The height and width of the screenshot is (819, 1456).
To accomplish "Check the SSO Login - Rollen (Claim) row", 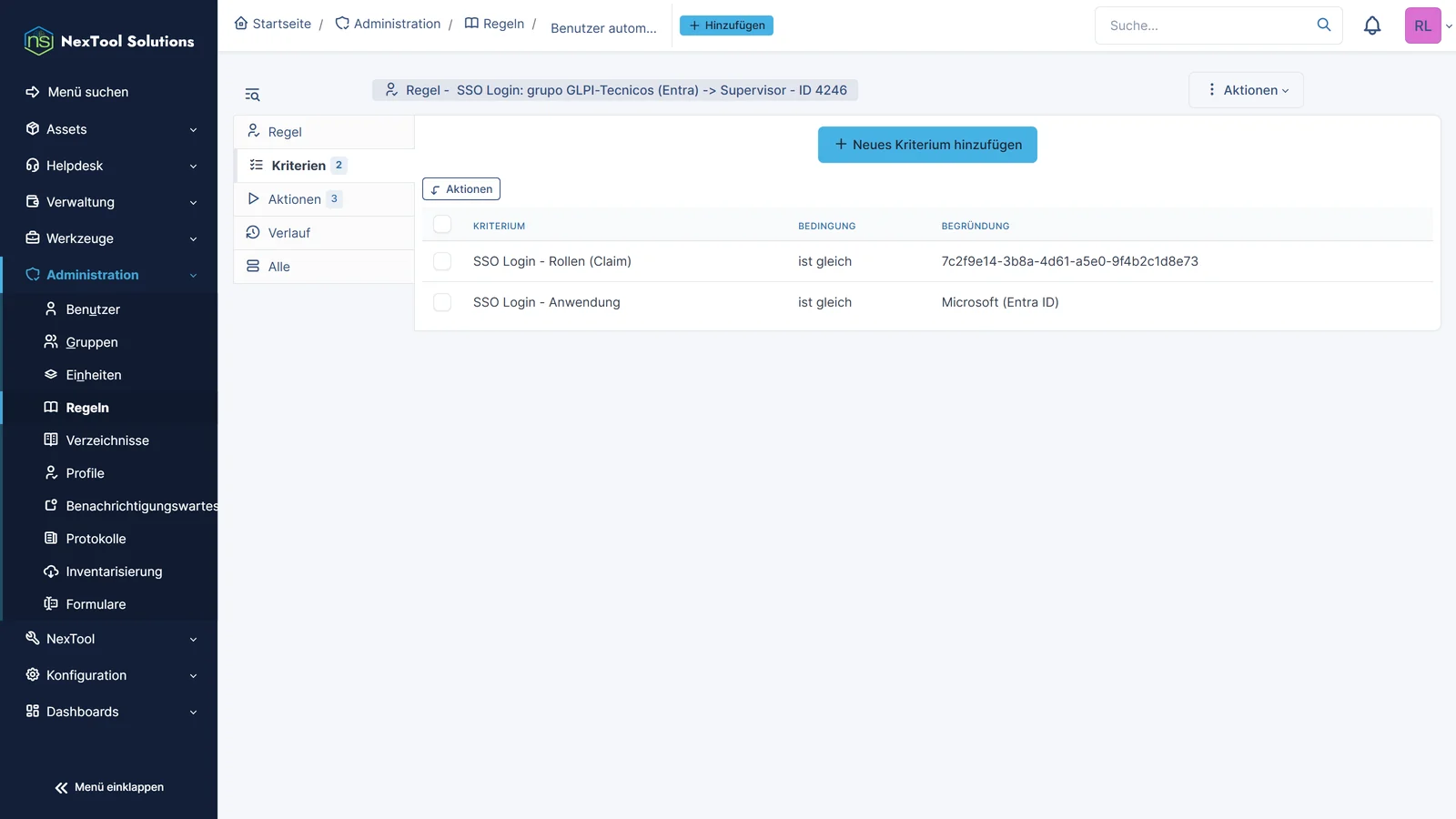I will pos(442,261).
